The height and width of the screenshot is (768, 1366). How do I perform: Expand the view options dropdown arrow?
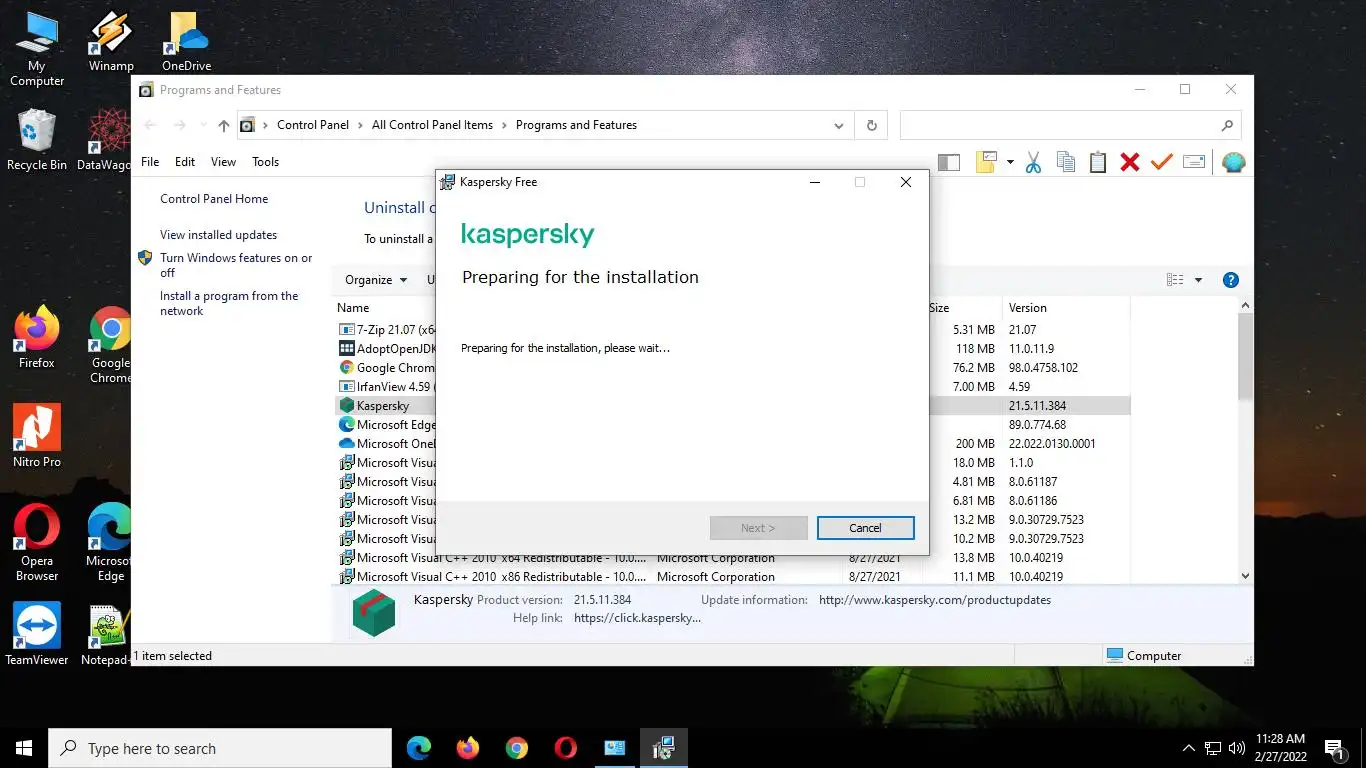click(x=1198, y=280)
